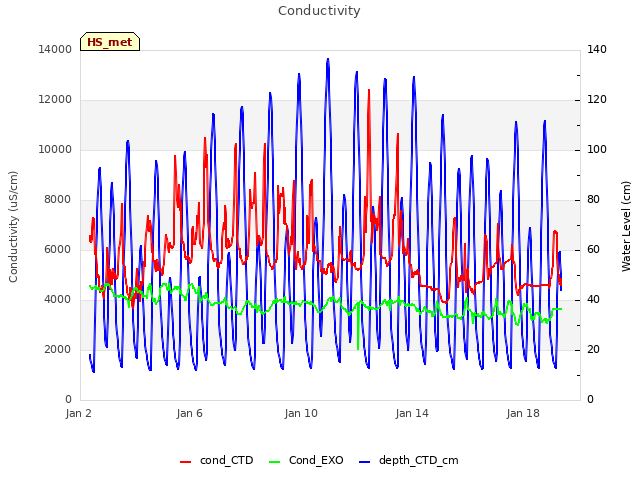This screenshot has height=480, width=640.
Task: Click the 10000 left axis tick label
Action: click(x=55, y=149)
